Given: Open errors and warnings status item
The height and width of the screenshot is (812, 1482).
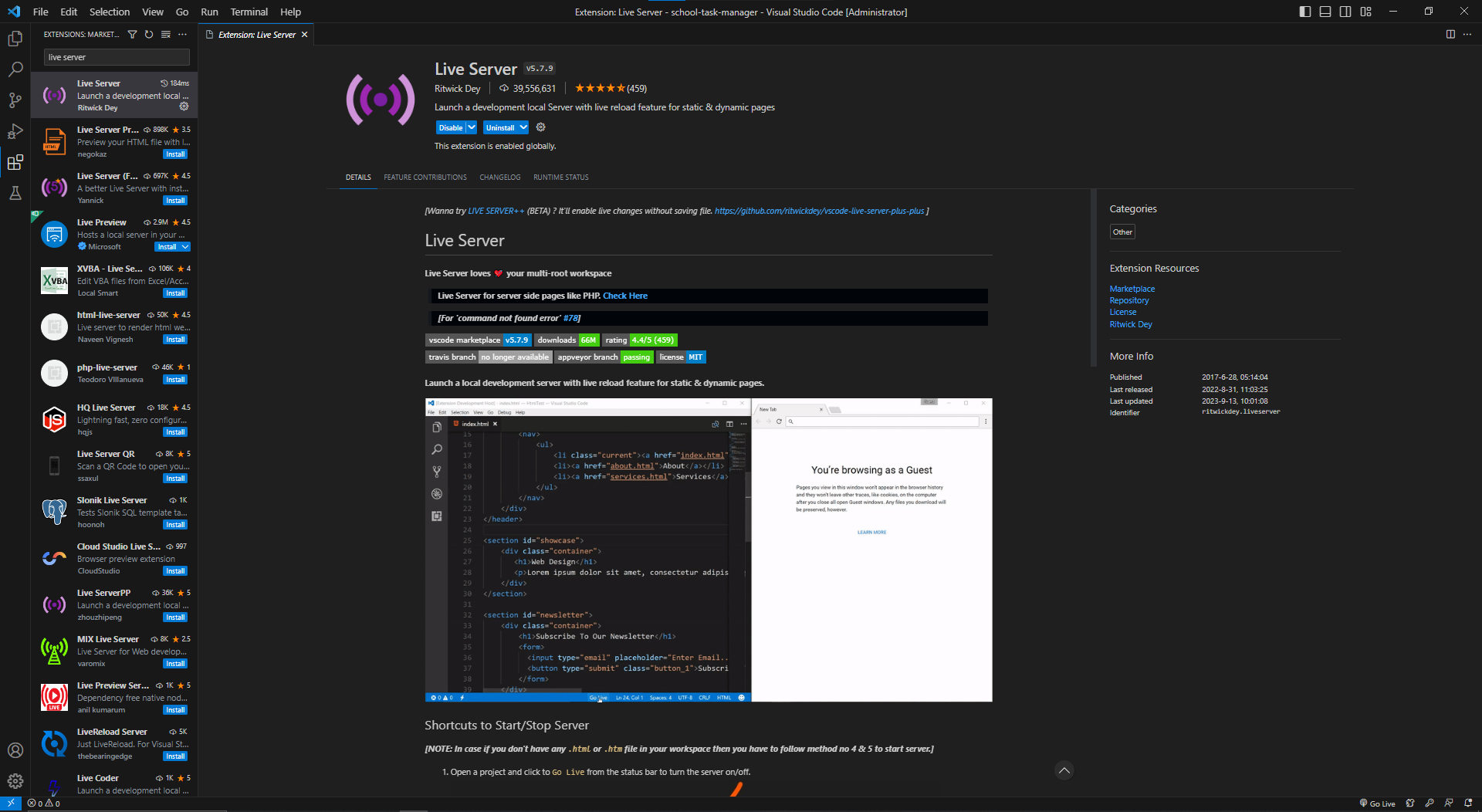Looking at the screenshot, I should tap(44, 804).
